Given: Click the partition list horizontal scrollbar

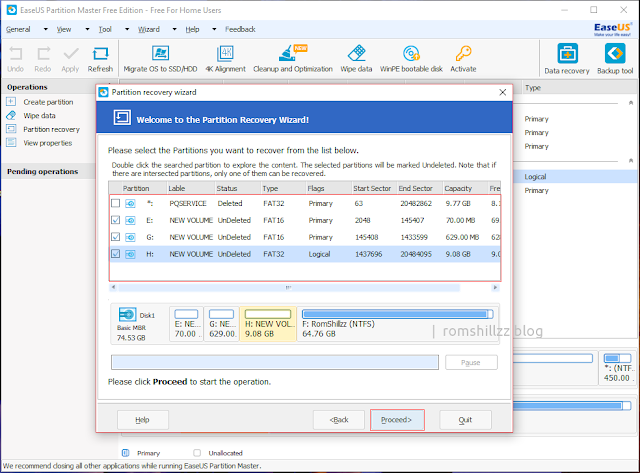Looking at the screenshot, I should click(x=304, y=288).
